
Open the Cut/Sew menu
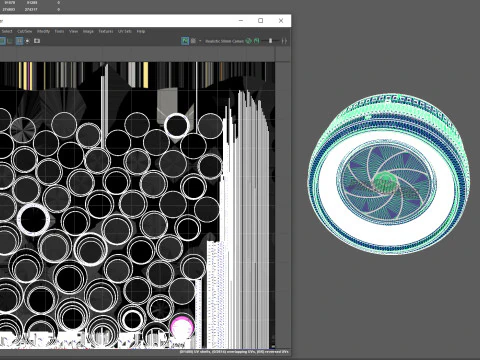[x=24, y=31]
